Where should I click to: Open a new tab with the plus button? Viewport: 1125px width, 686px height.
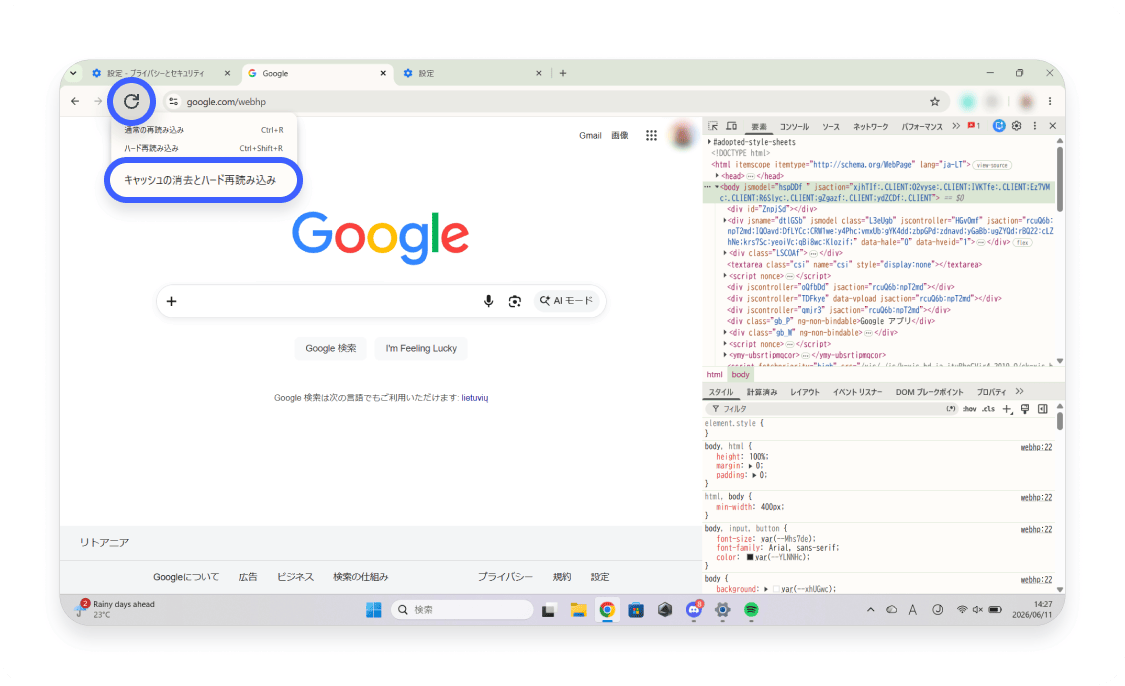562,73
